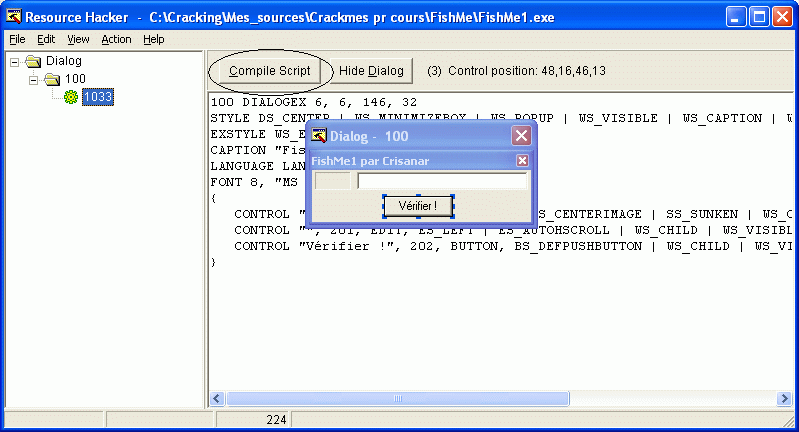The image size is (799, 432).
Task: Click the WS_CAPTION text in style line
Action: click(722, 118)
